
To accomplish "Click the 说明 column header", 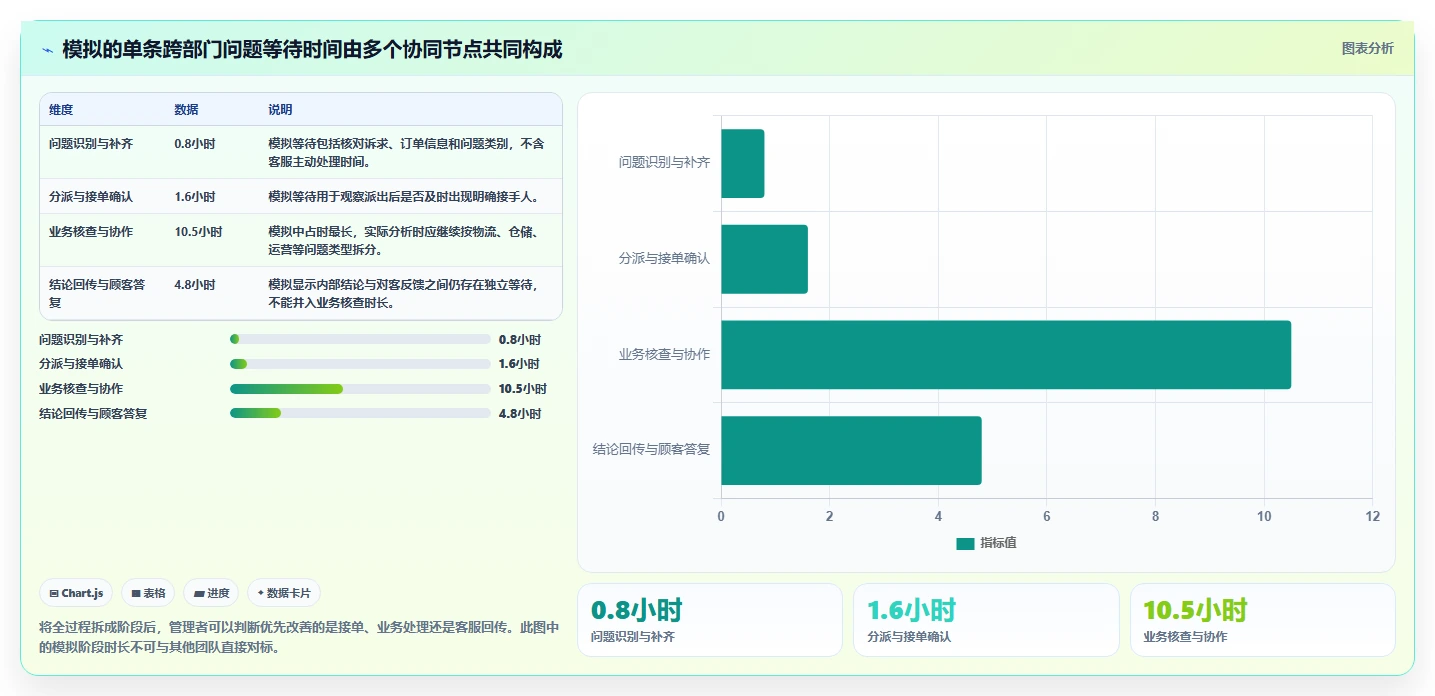I will click(280, 110).
